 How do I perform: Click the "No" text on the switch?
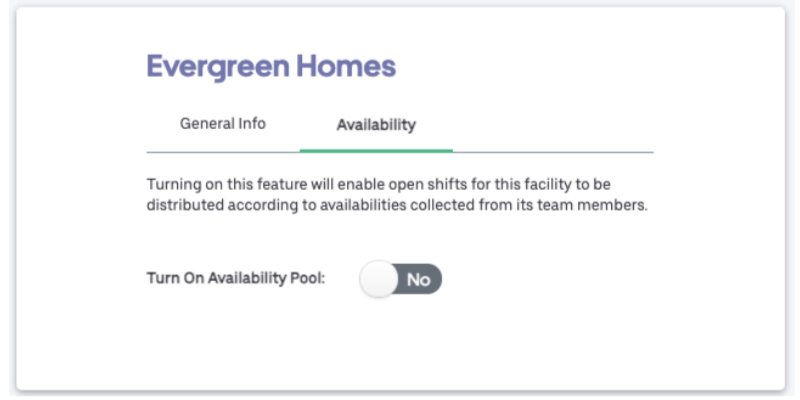click(x=419, y=280)
